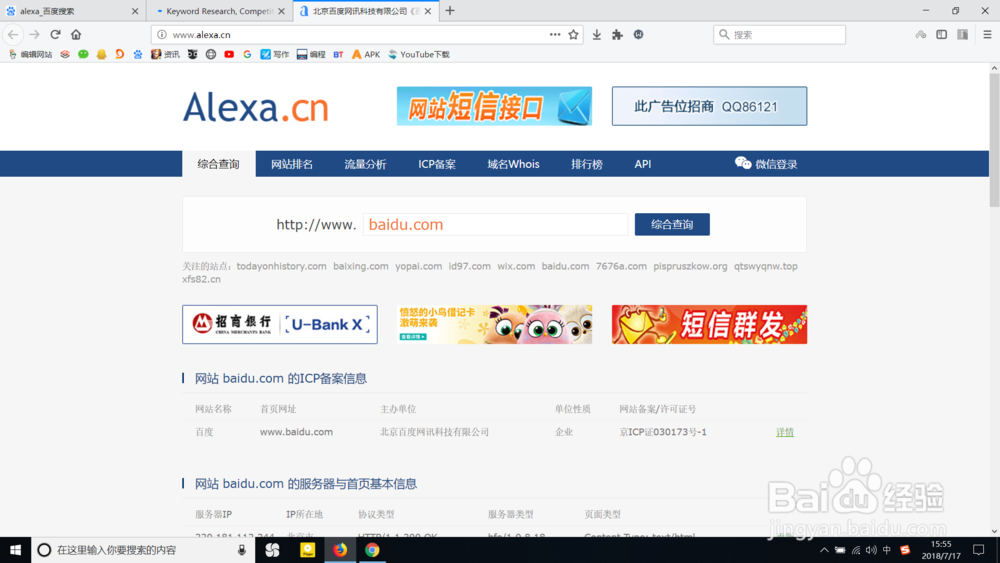Open the APK bookmark folder
1000x563 pixels.
[366, 54]
